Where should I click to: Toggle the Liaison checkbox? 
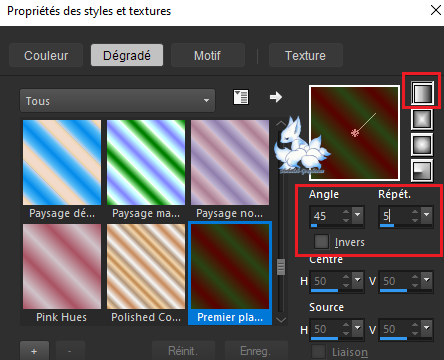[x=319, y=351]
